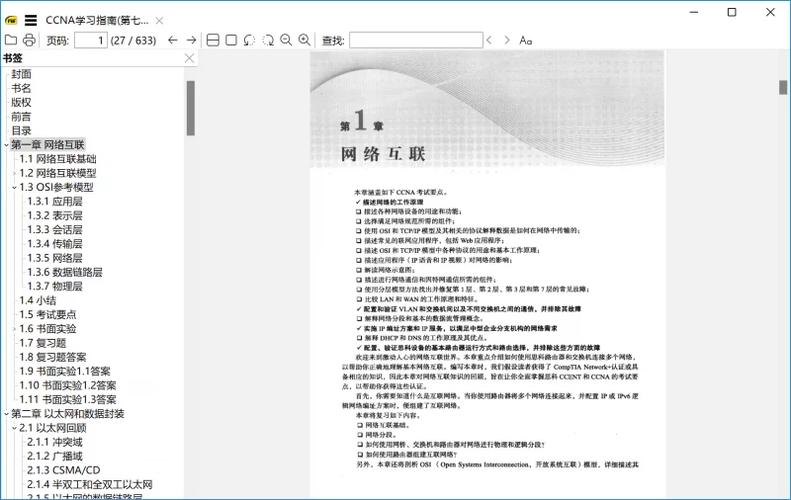The image size is (791, 500).
Task: Jump to 1.4 小结
Action: pos(37,300)
